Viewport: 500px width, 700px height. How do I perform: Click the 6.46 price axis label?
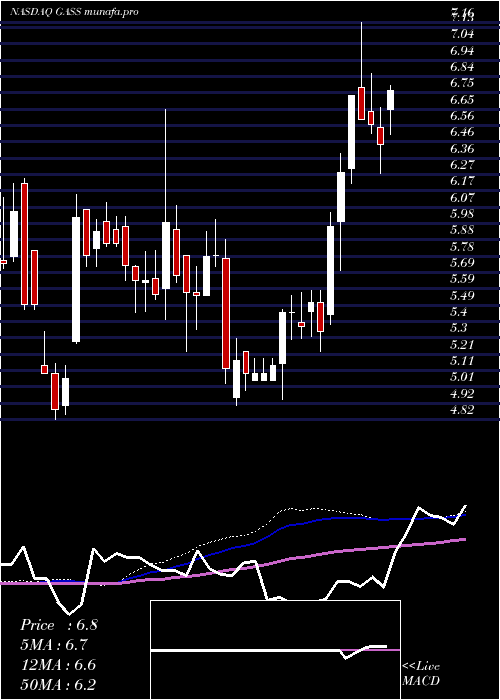tap(462, 132)
